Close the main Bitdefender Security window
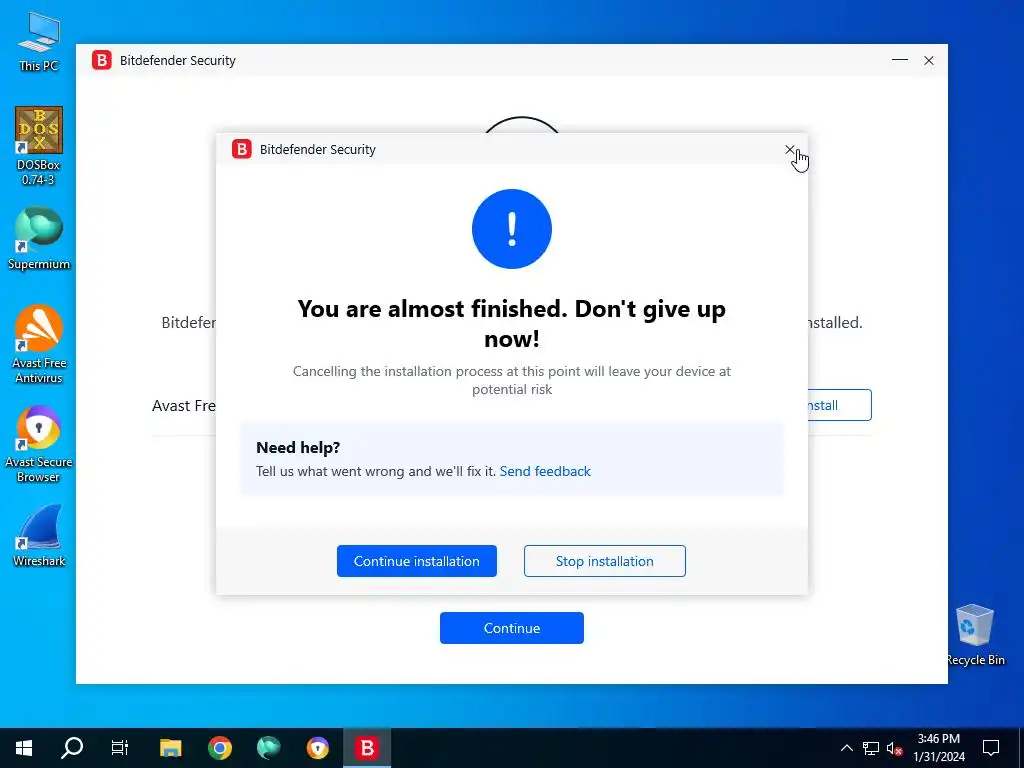The height and width of the screenshot is (768, 1024). pyautogui.click(x=929, y=60)
